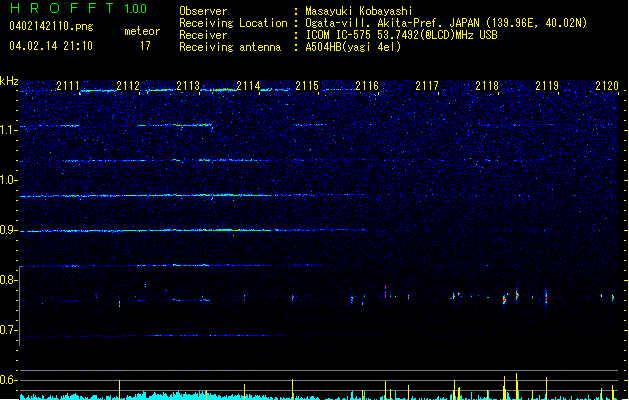This screenshot has width=629, height=400.
Task: Select the A504HB(yagi 4el) antenna text
Action: tap(353, 47)
